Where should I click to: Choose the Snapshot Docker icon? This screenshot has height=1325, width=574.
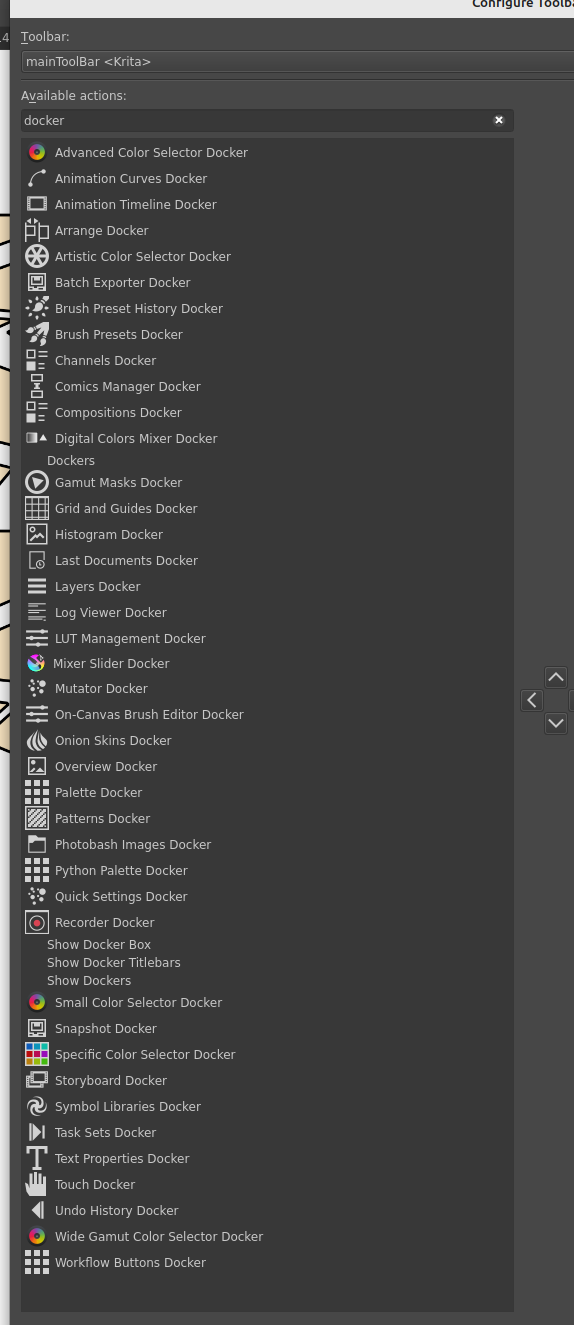(37, 1029)
